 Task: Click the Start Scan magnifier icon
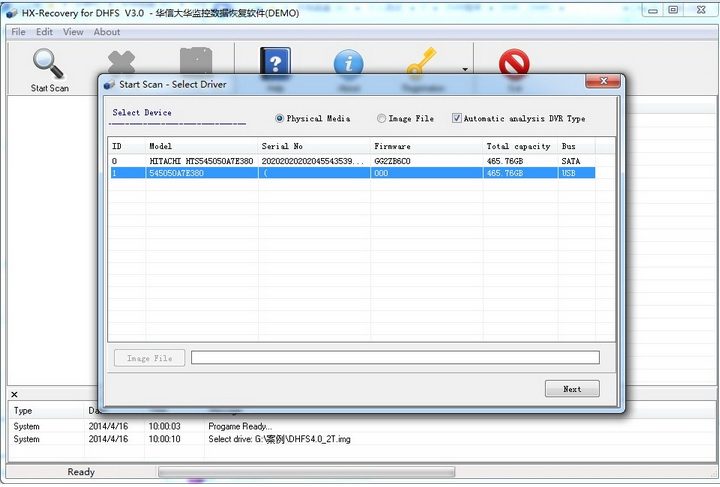pos(48,65)
